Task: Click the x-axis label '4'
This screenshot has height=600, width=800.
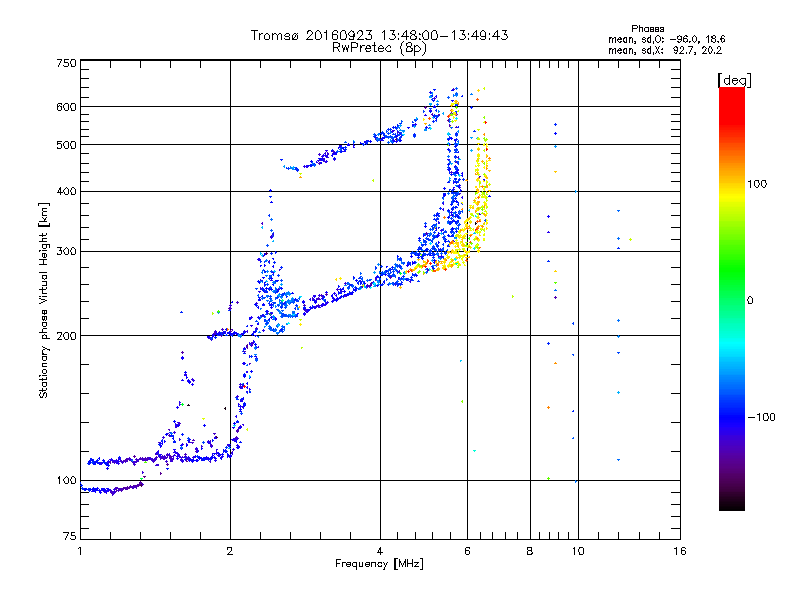Action: tap(380, 551)
